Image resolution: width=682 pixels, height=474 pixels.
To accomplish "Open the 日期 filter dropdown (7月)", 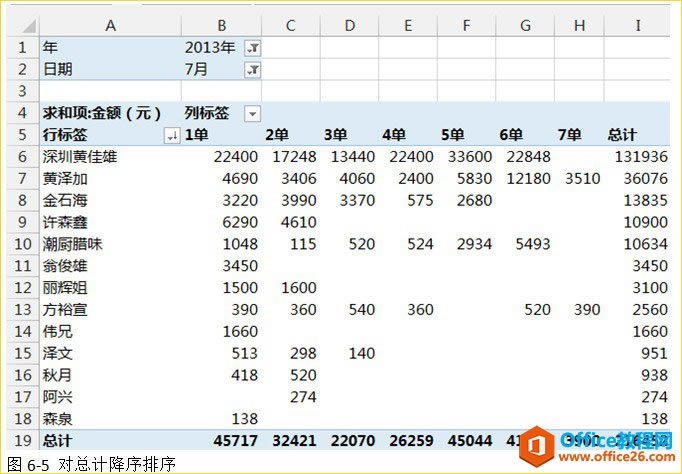I will click(x=253, y=70).
